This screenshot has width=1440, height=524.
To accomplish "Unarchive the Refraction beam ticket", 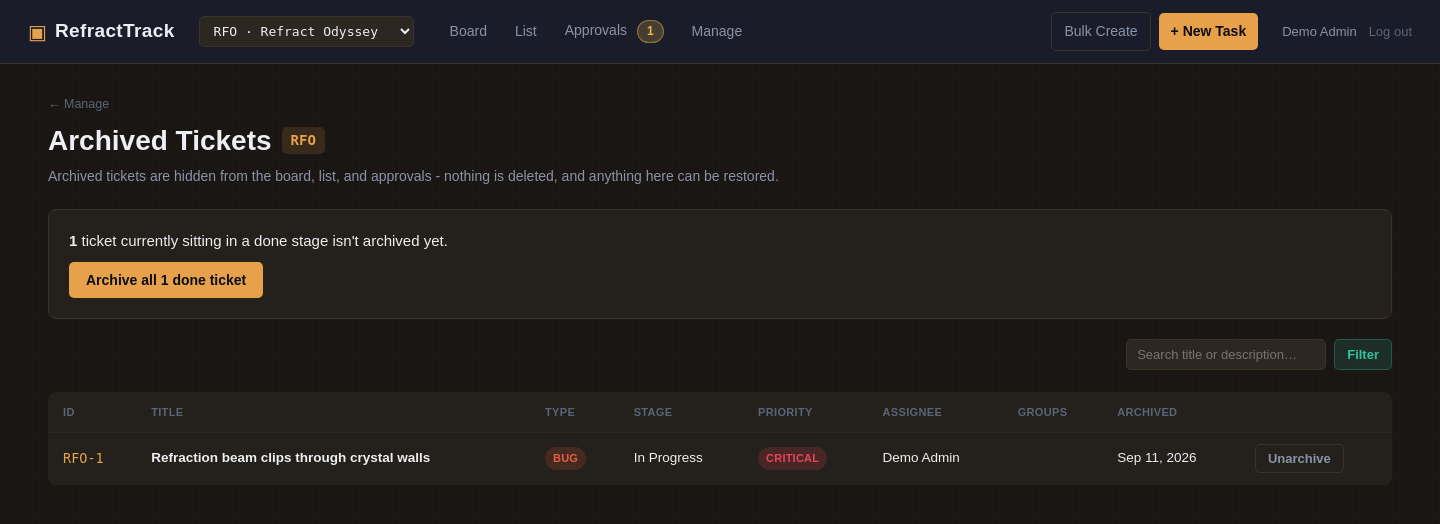I will (1299, 458).
